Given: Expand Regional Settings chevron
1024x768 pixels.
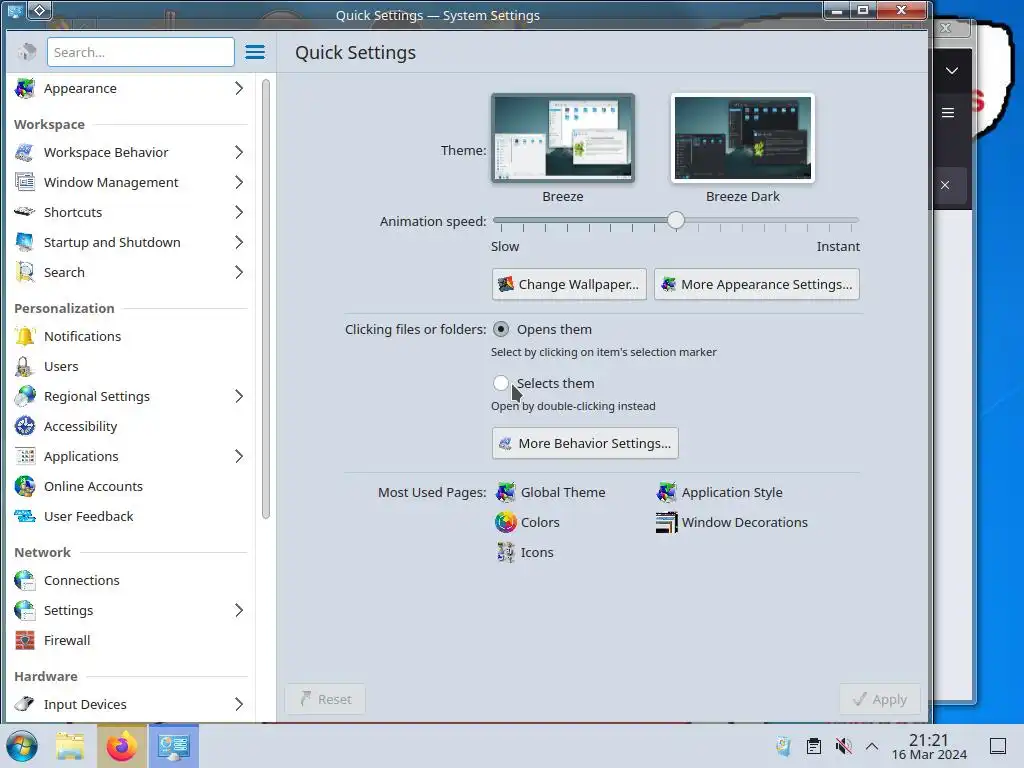Looking at the screenshot, I should pyautogui.click(x=239, y=396).
